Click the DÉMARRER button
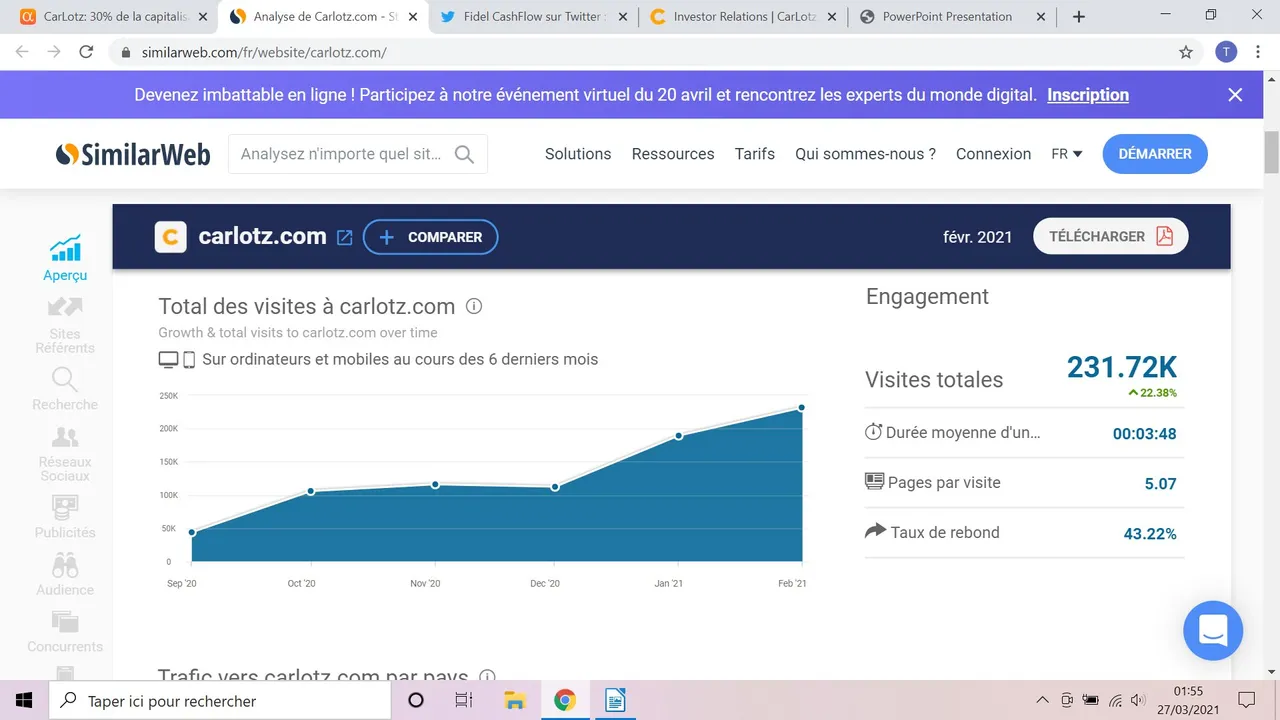1280x720 pixels. pos(1155,154)
